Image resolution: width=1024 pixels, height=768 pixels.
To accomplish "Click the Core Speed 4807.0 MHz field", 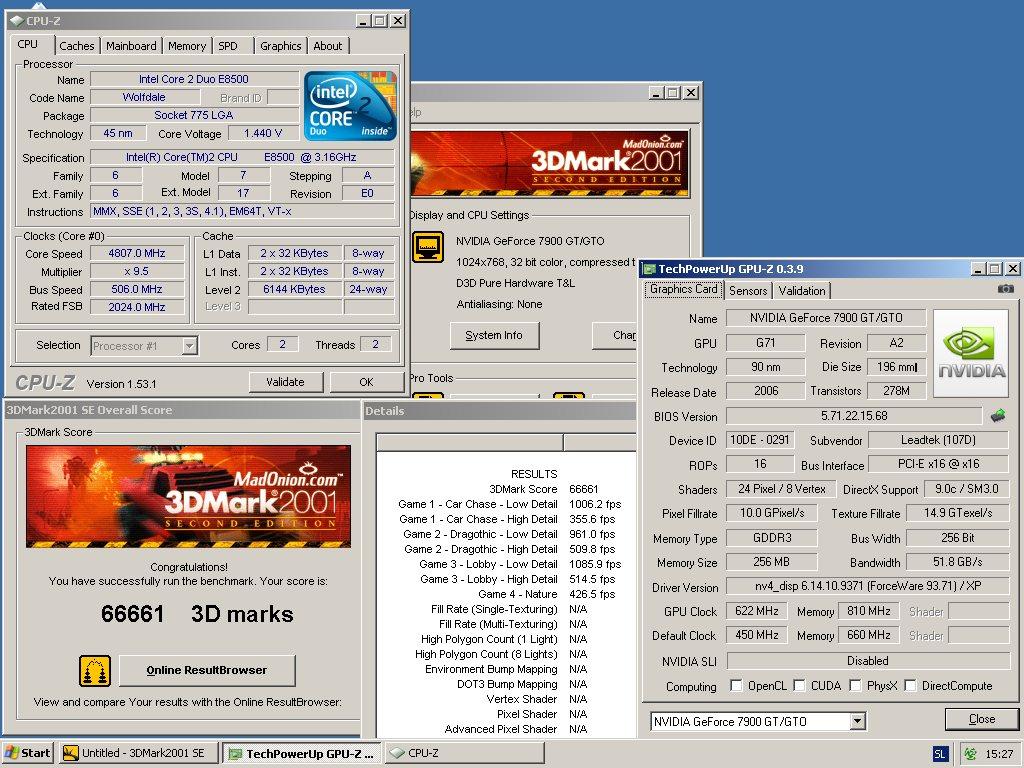I will pos(137,253).
